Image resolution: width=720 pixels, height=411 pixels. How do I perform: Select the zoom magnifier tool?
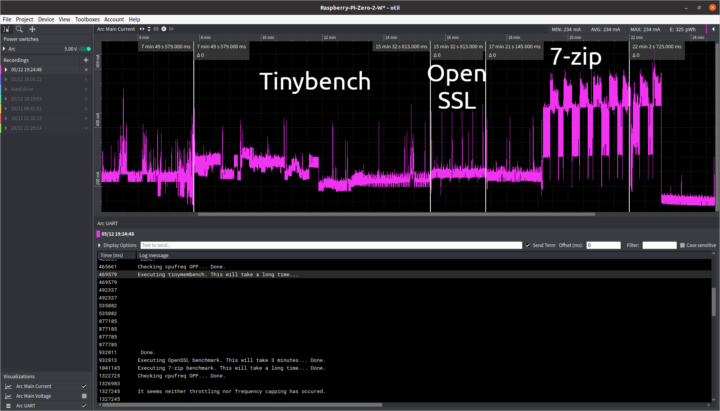point(19,29)
